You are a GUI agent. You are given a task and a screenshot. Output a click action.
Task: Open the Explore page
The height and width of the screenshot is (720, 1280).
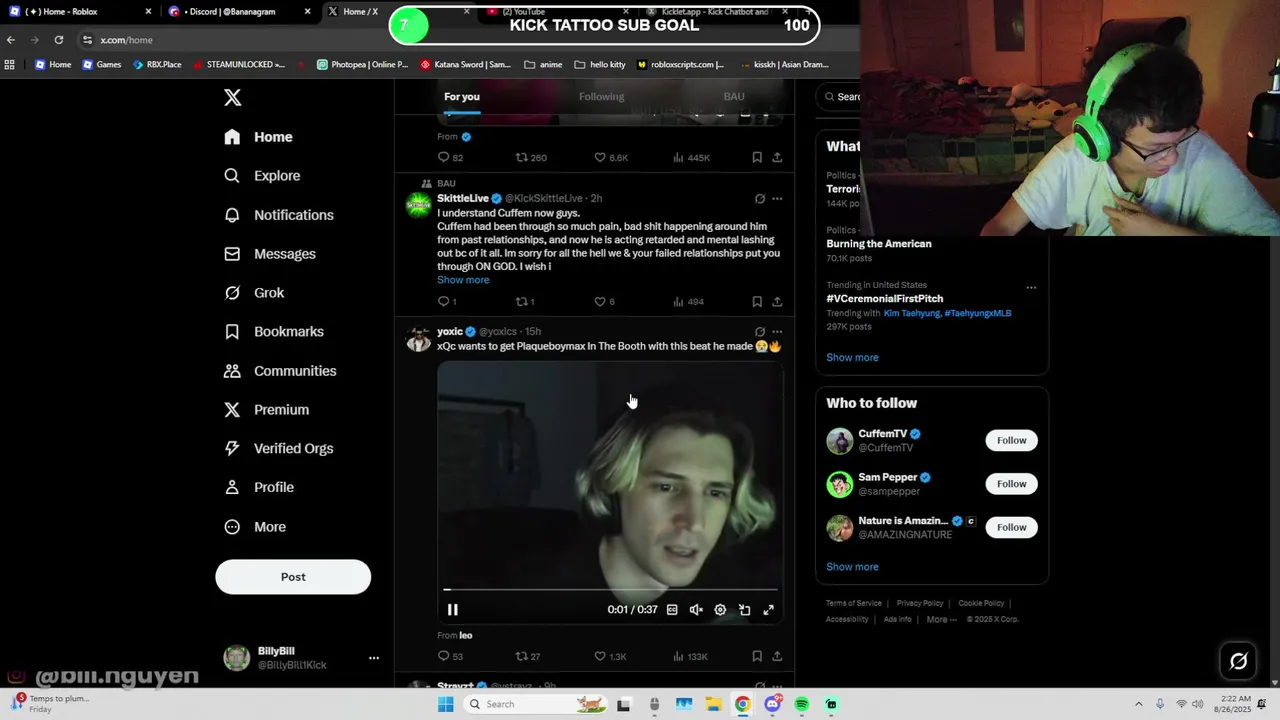tap(262, 176)
